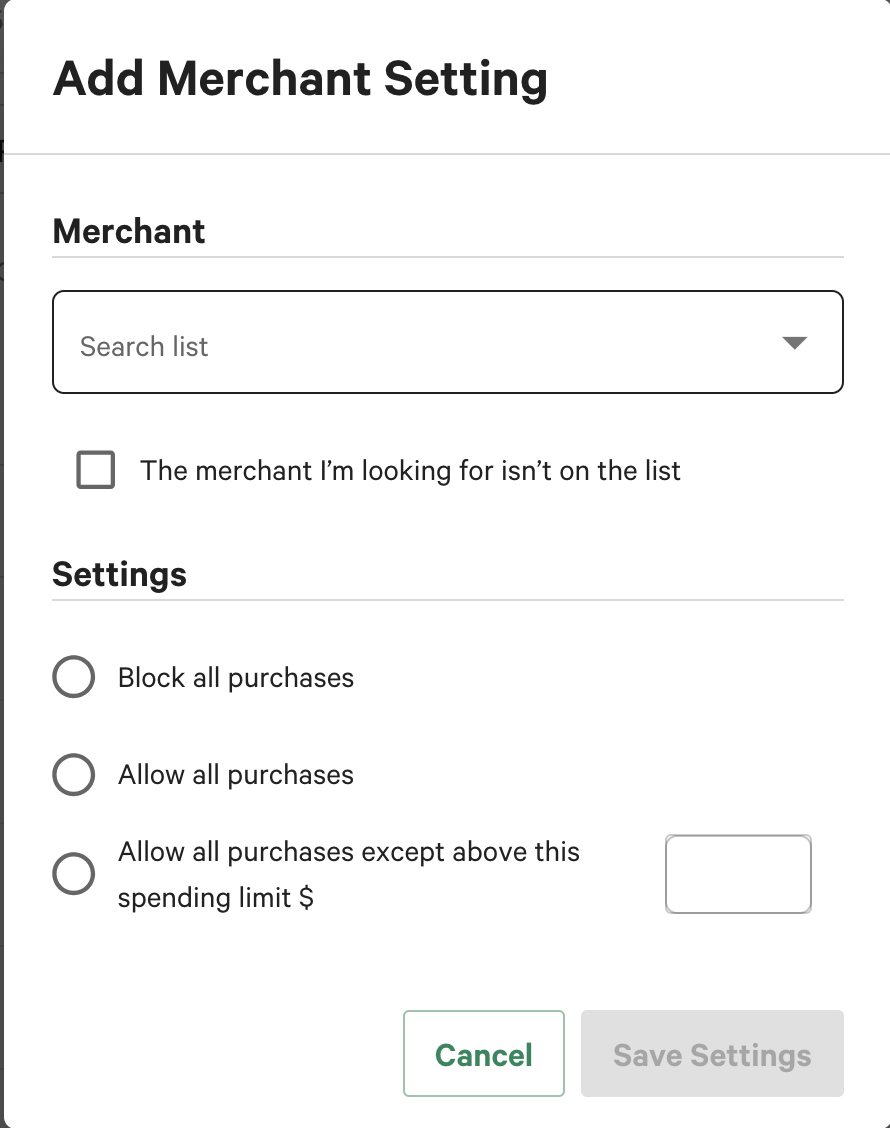Click the "Search list" placeholder text
This screenshot has width=890, height=1128.
click(144, 347)
